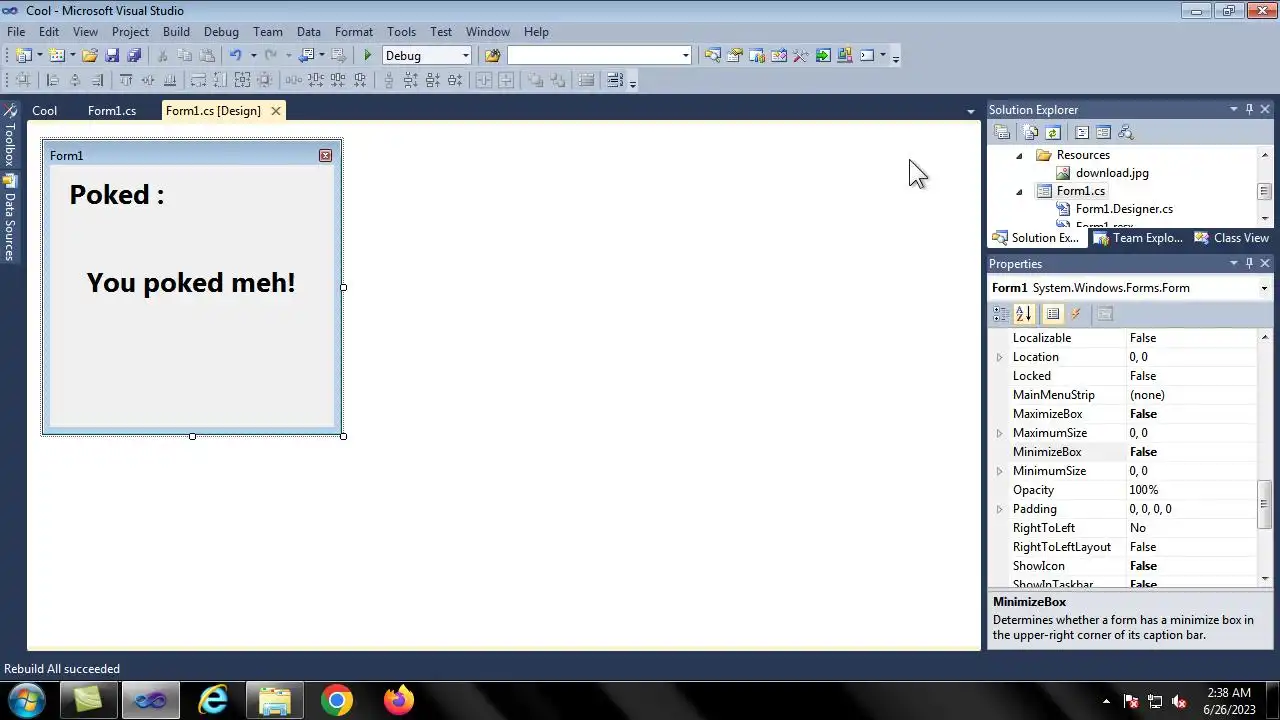
Task: Click the Find in Files icon
Action: pyautogui.click(x=492, y=56)
